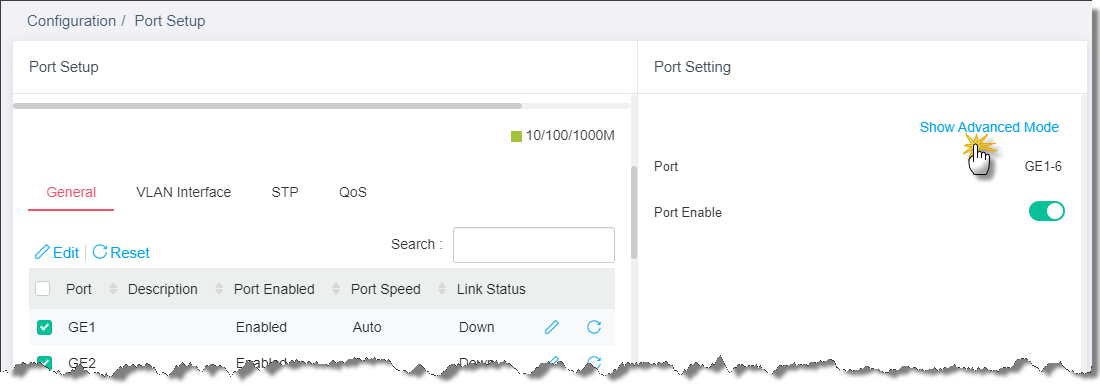
Task: Sort by Port Speed column arrows
Action: [442, 289]
